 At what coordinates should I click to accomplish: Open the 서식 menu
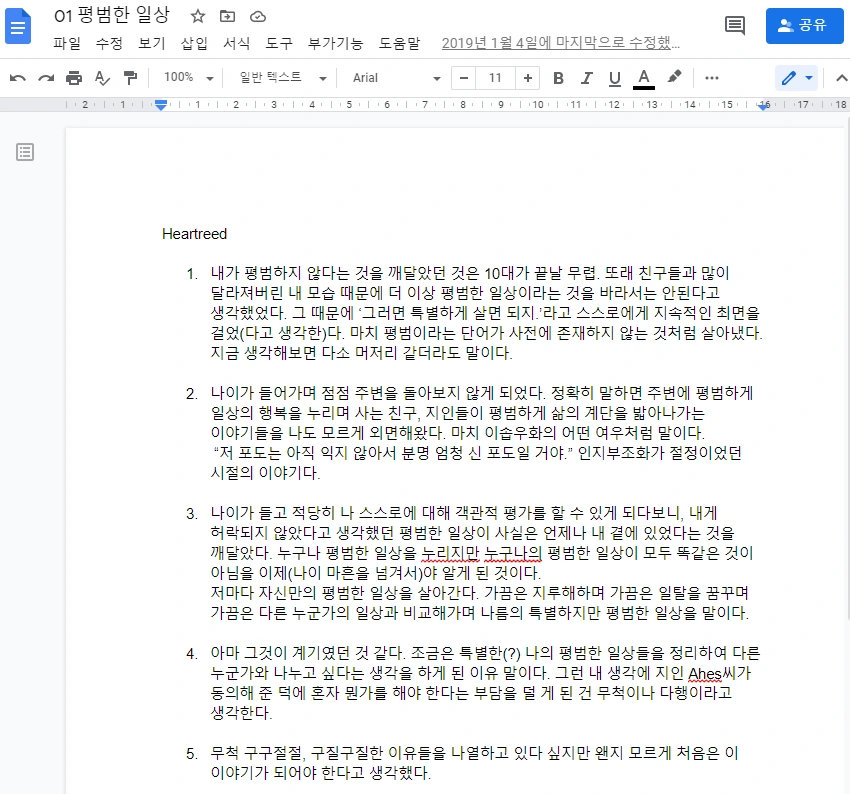click(x=236, y=43)
